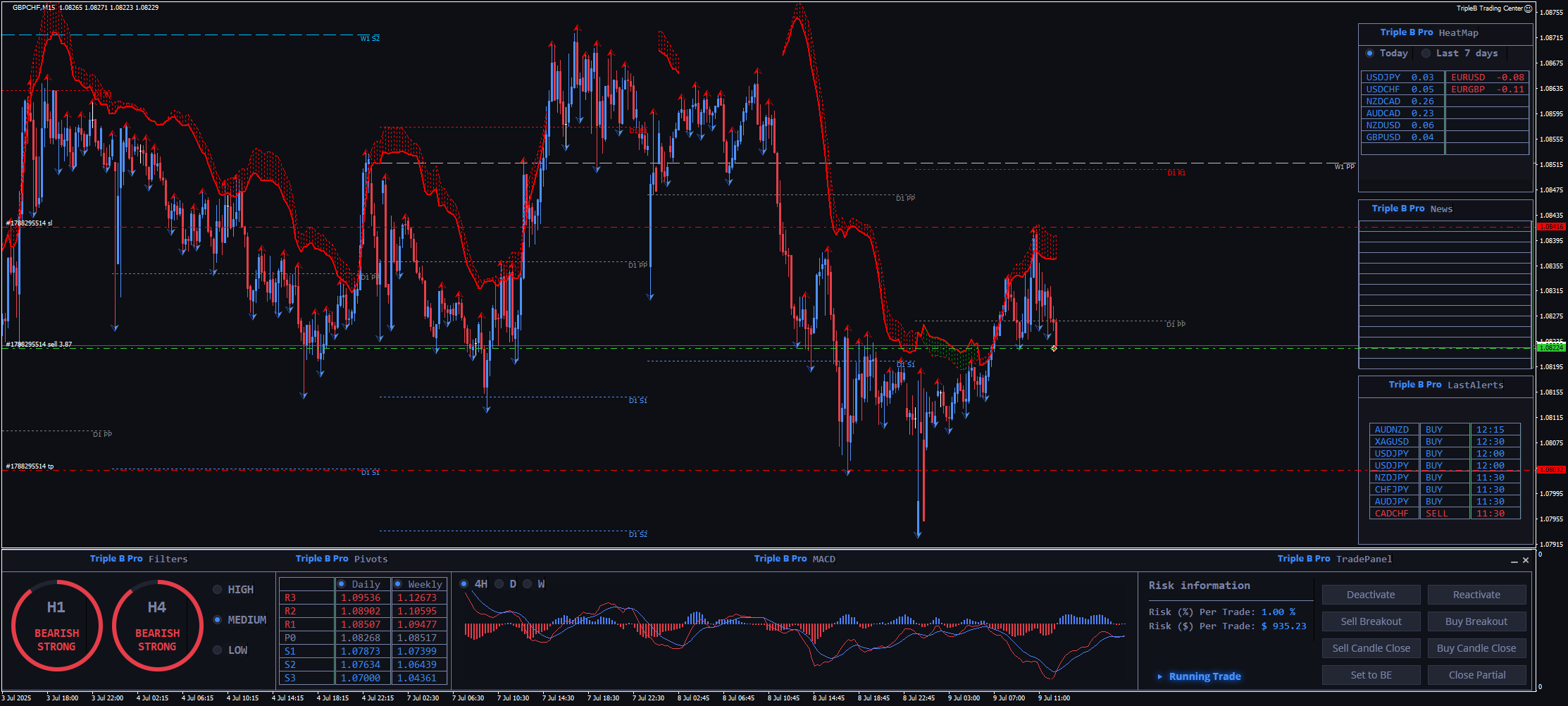Screen dimensions: 1568x706
Task: Click the green entry price tag on axis
Action: pyautogui.click(x=1550, y=347)
